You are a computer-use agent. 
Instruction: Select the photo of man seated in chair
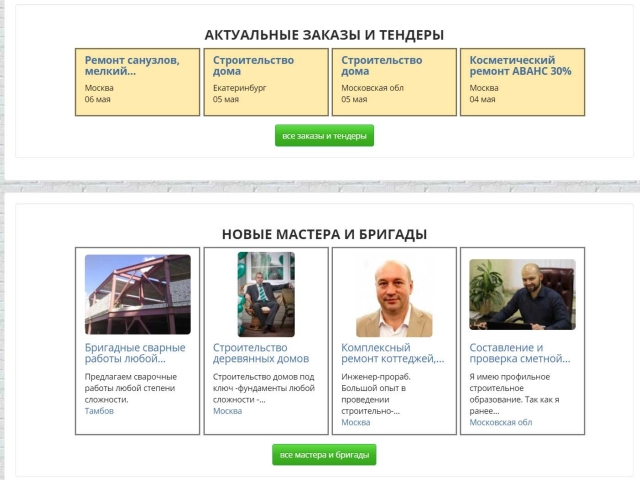pyautogui.click(x=265, y=294)
